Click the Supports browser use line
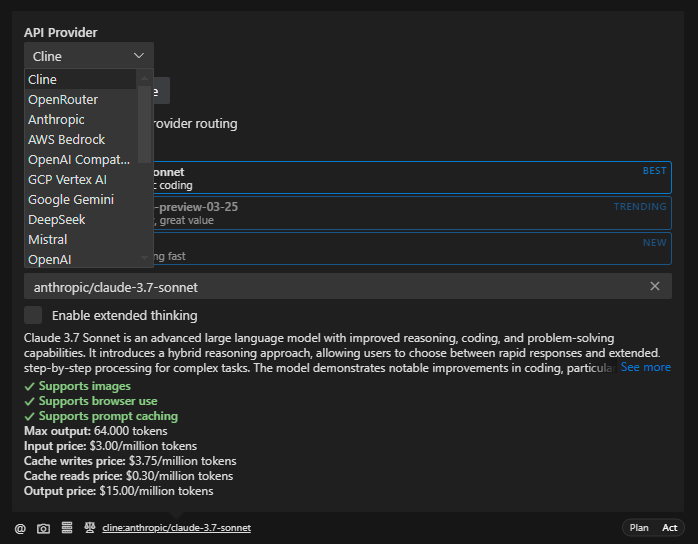The image size is (698, 544). coord(91,401)
